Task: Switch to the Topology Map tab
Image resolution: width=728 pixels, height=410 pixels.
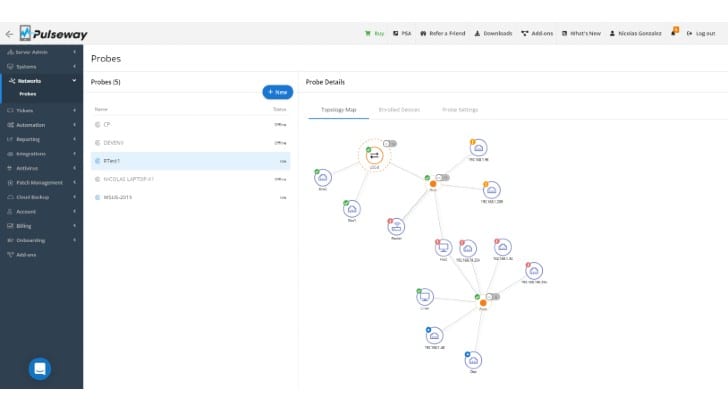Action: 338,110
